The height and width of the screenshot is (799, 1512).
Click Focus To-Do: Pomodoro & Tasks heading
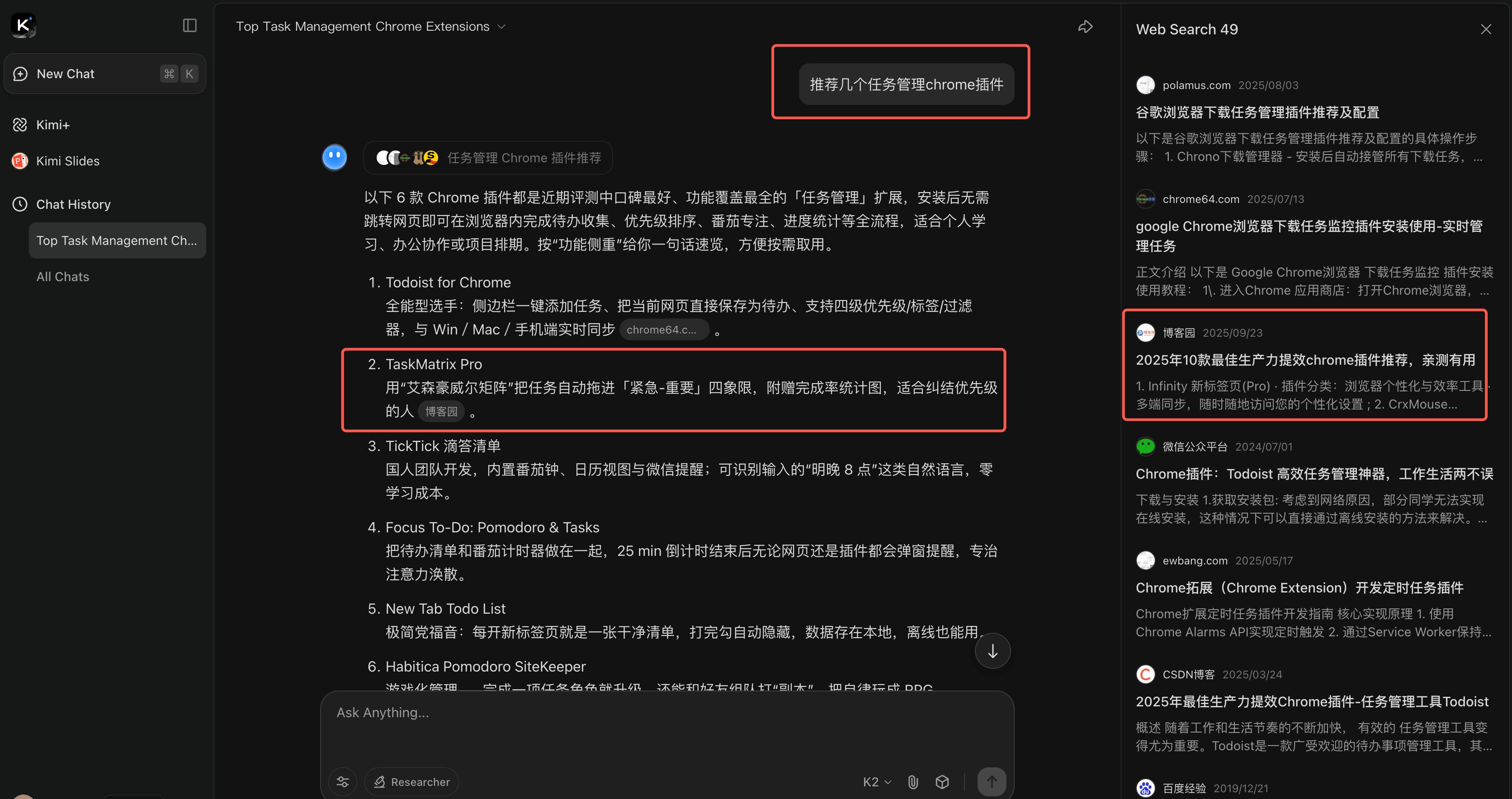point(492,527)
